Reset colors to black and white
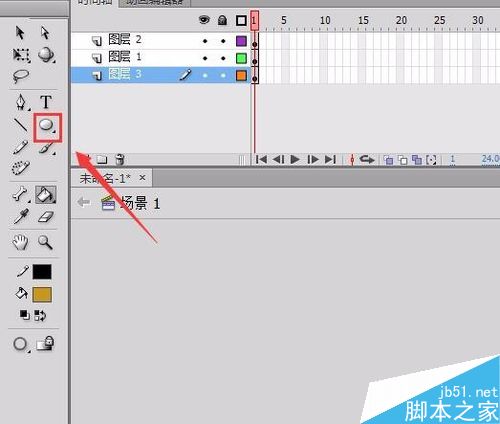 coord(24,315)
